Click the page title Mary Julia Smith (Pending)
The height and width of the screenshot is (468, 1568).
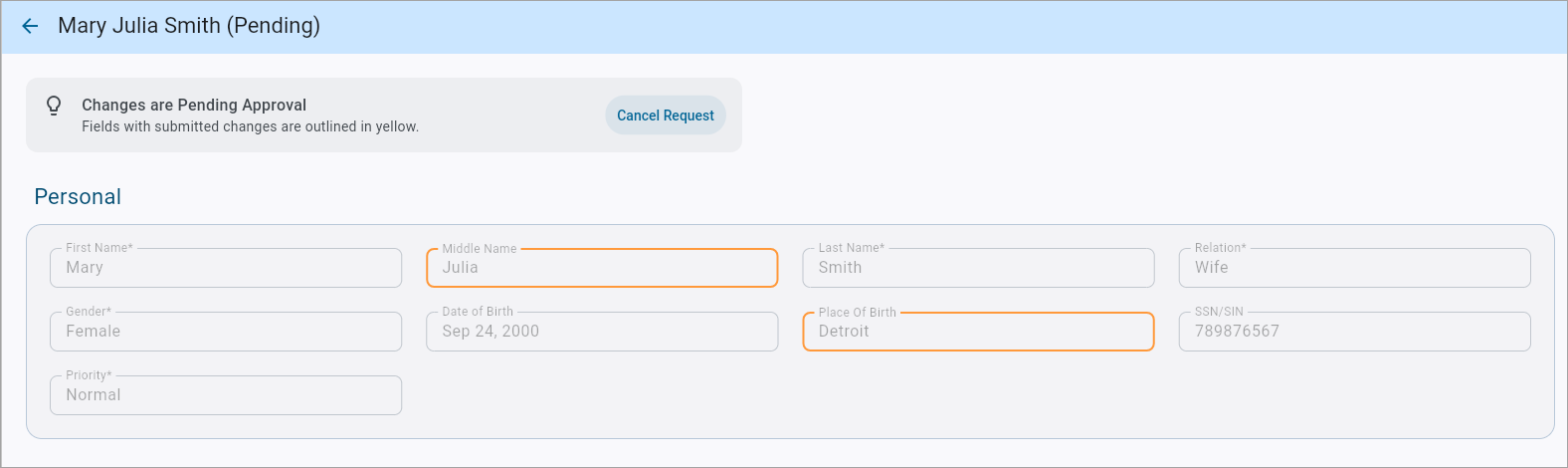coord(189,26)
